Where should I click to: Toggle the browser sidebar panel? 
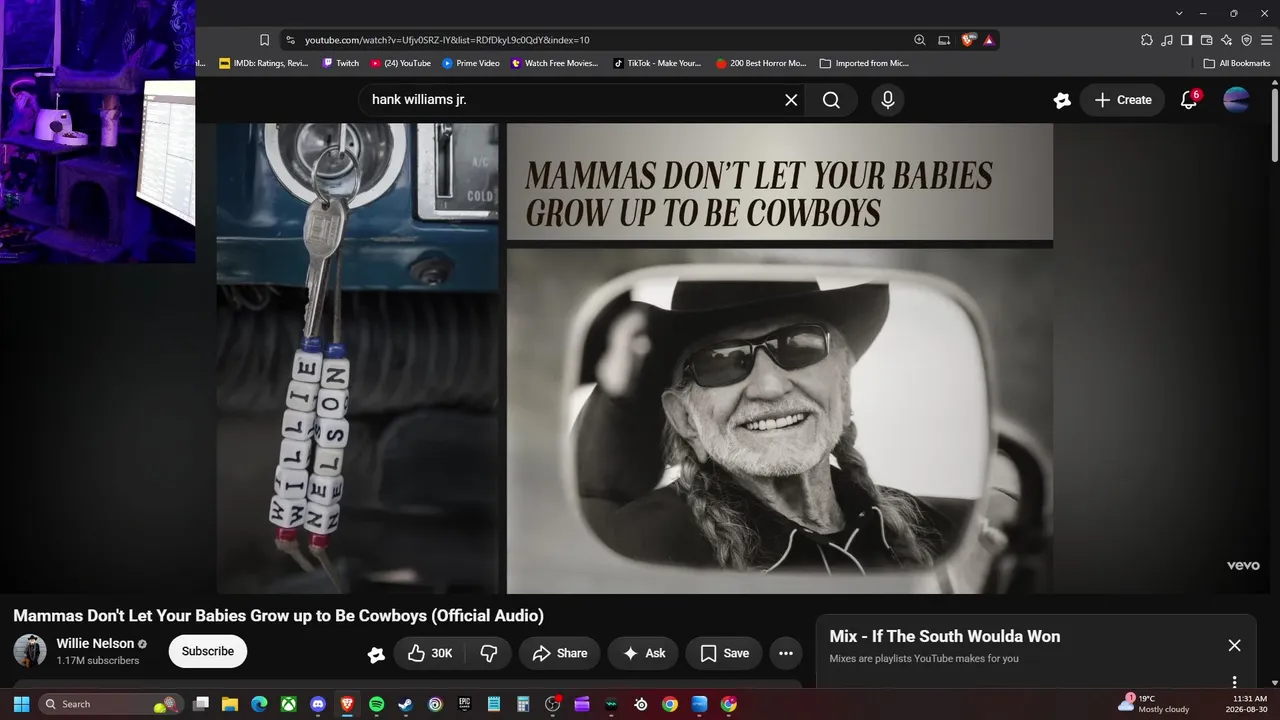click(x=1186, y=40)
